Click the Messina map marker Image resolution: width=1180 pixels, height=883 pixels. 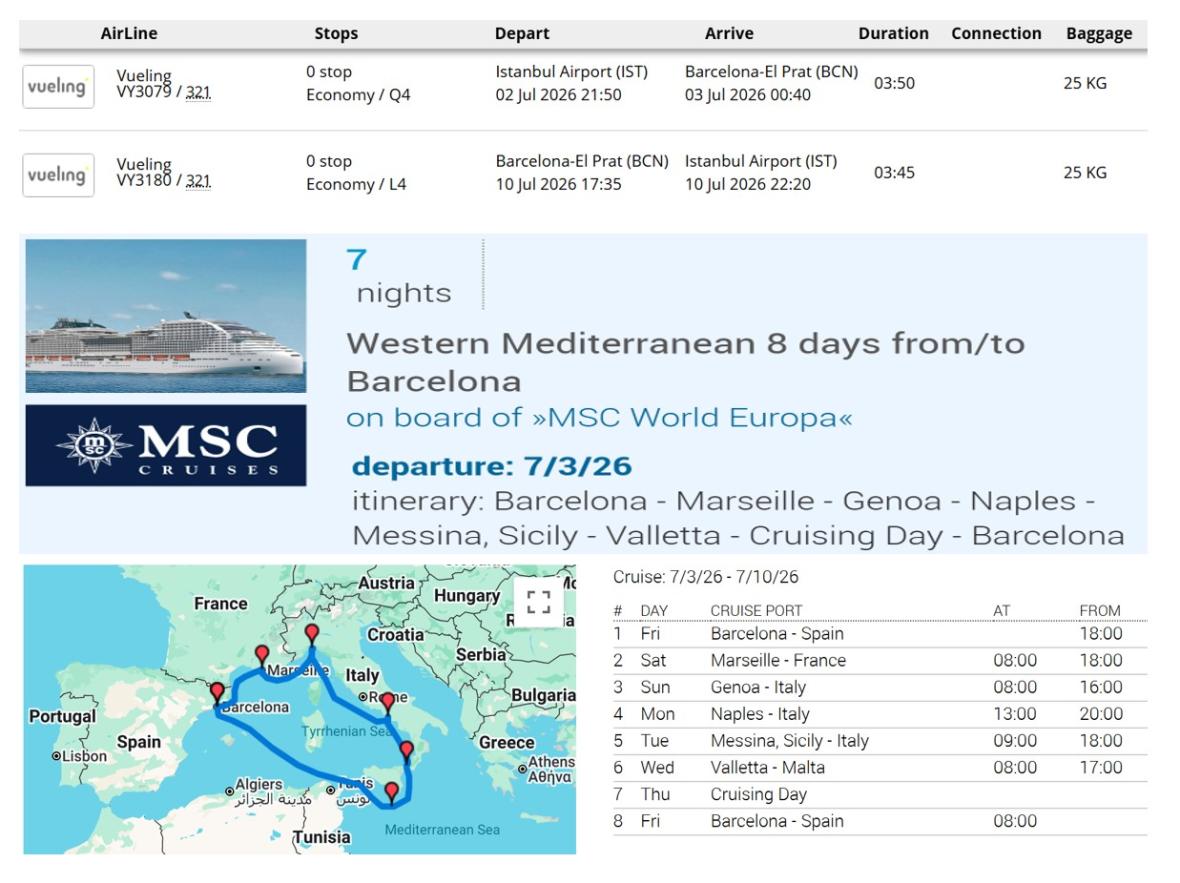point(406,751)
